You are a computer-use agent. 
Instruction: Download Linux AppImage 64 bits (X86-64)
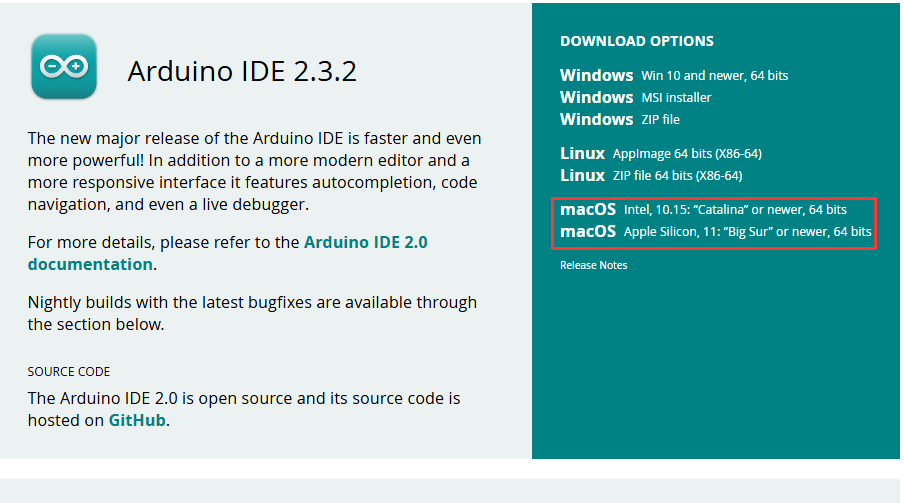[661, 153]
